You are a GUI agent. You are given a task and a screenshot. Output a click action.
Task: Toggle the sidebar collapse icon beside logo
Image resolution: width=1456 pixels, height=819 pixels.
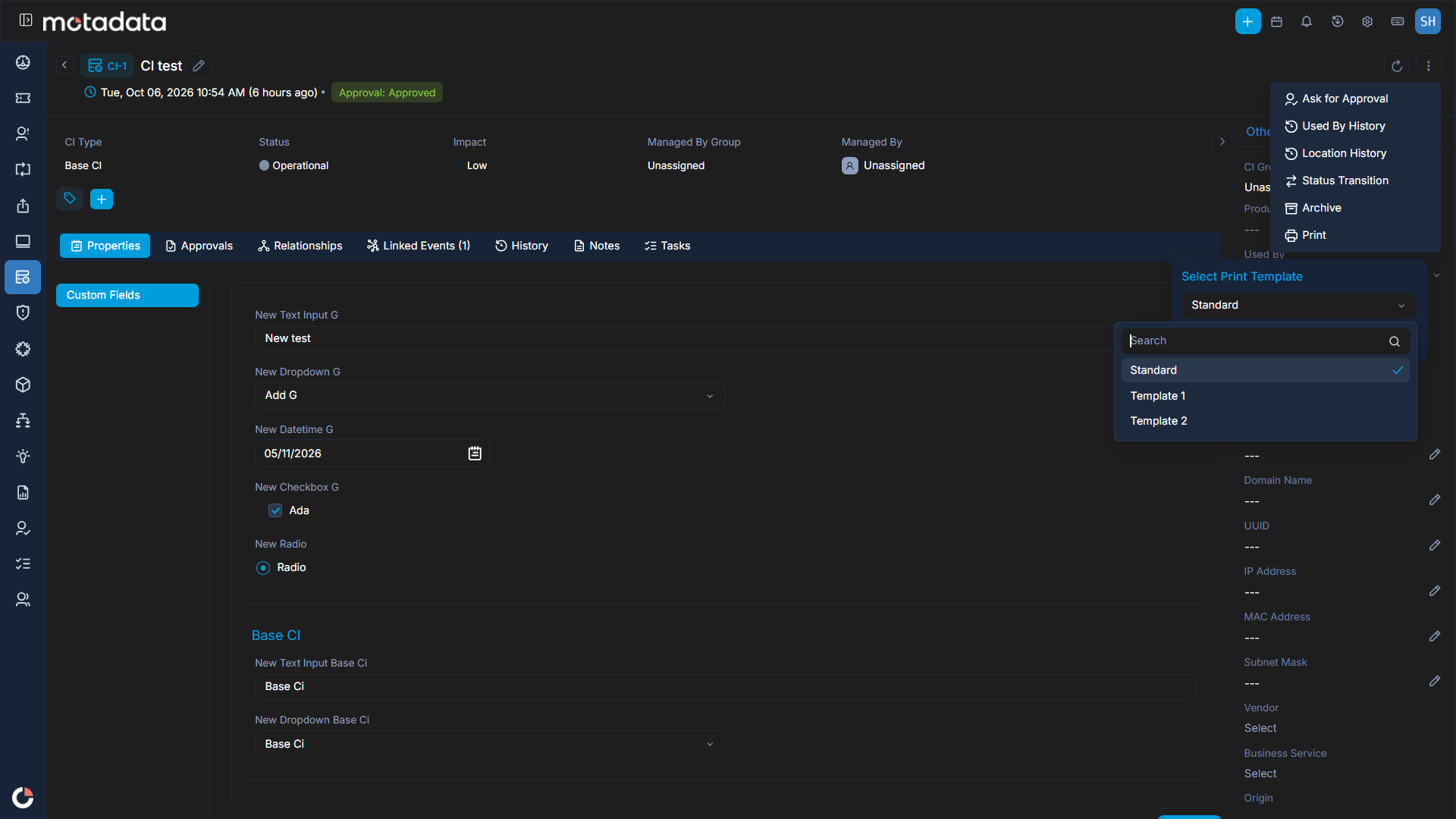pyautogui.click(x=26, y=20)
